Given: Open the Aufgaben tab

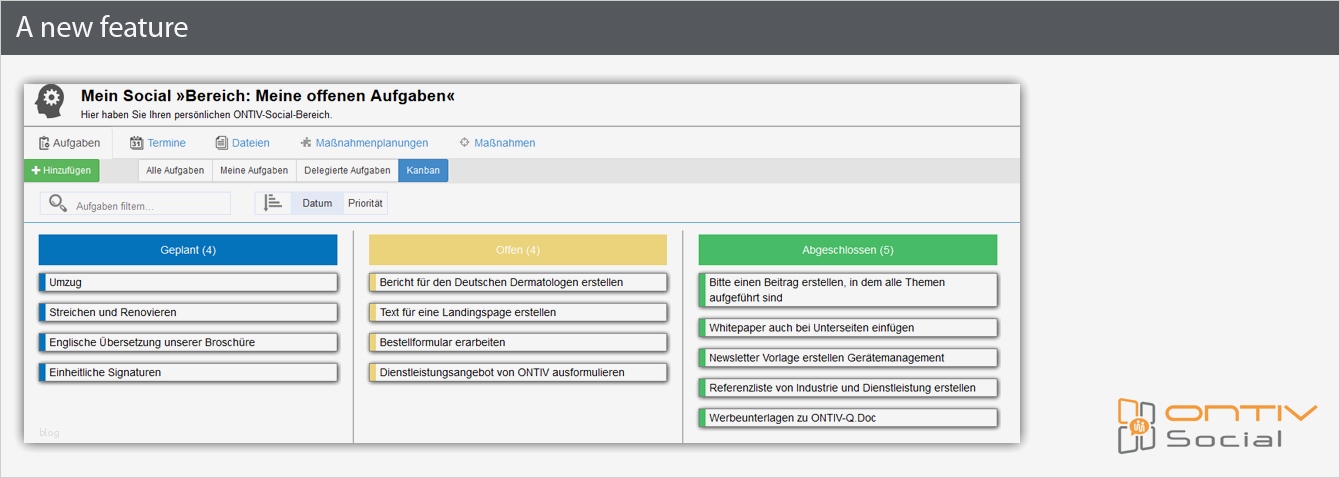Looking at the screenshot, I should pyautogui.click(x=69, y=143).
